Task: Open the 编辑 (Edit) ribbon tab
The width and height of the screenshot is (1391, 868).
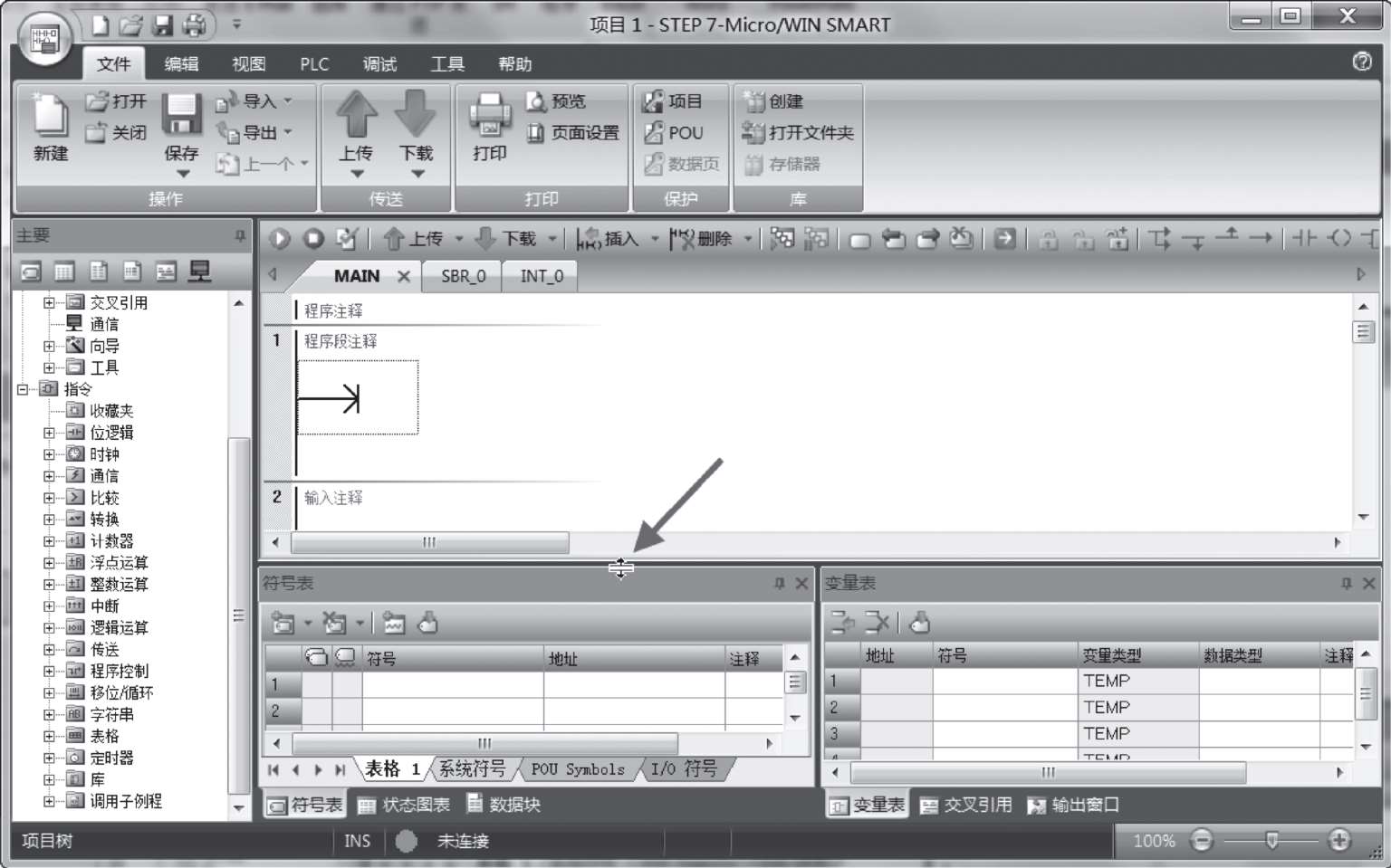Action: [x=181, y=64]
